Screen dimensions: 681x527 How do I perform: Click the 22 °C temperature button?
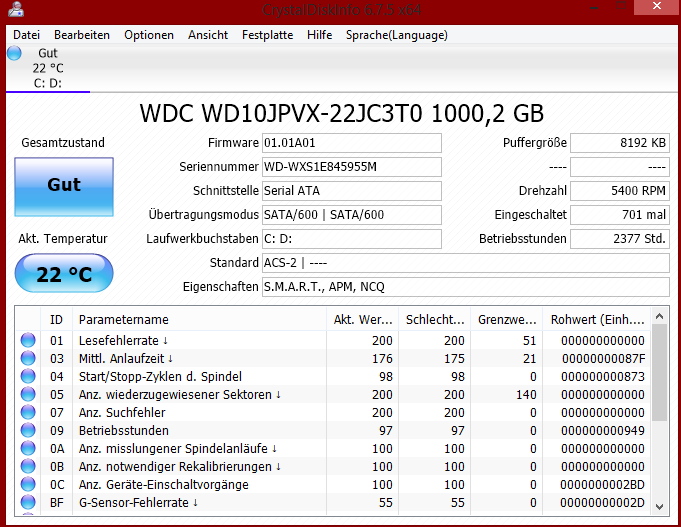pos(64,273)
